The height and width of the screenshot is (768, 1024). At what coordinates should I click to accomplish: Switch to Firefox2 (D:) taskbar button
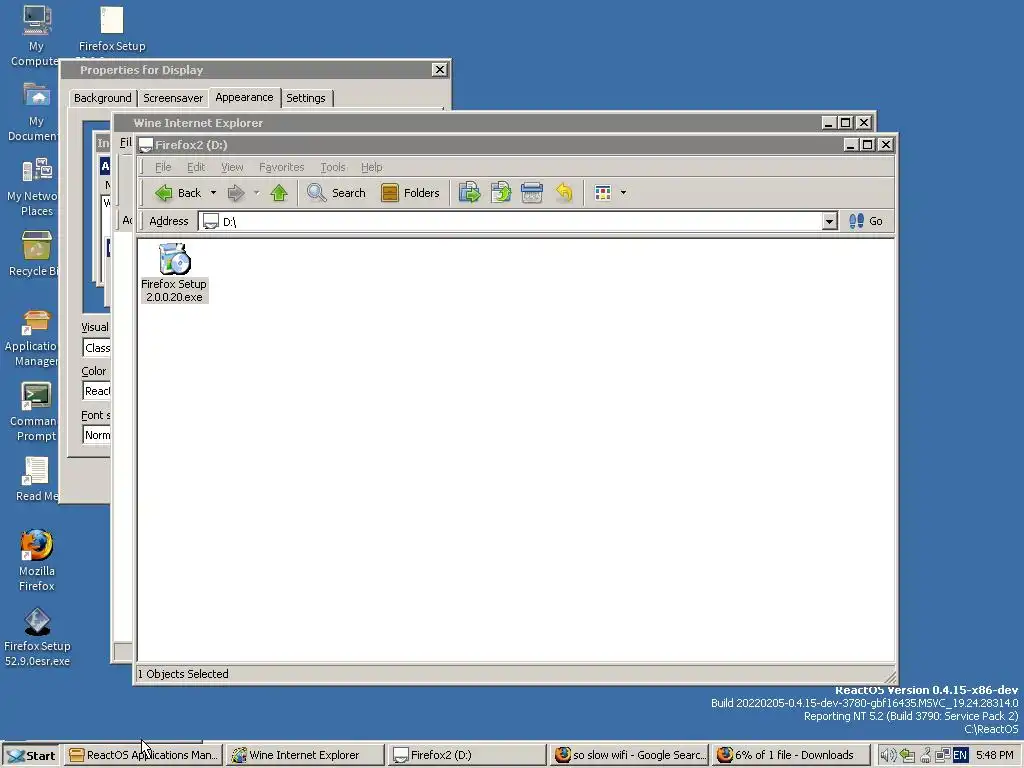tap(466, 755)
